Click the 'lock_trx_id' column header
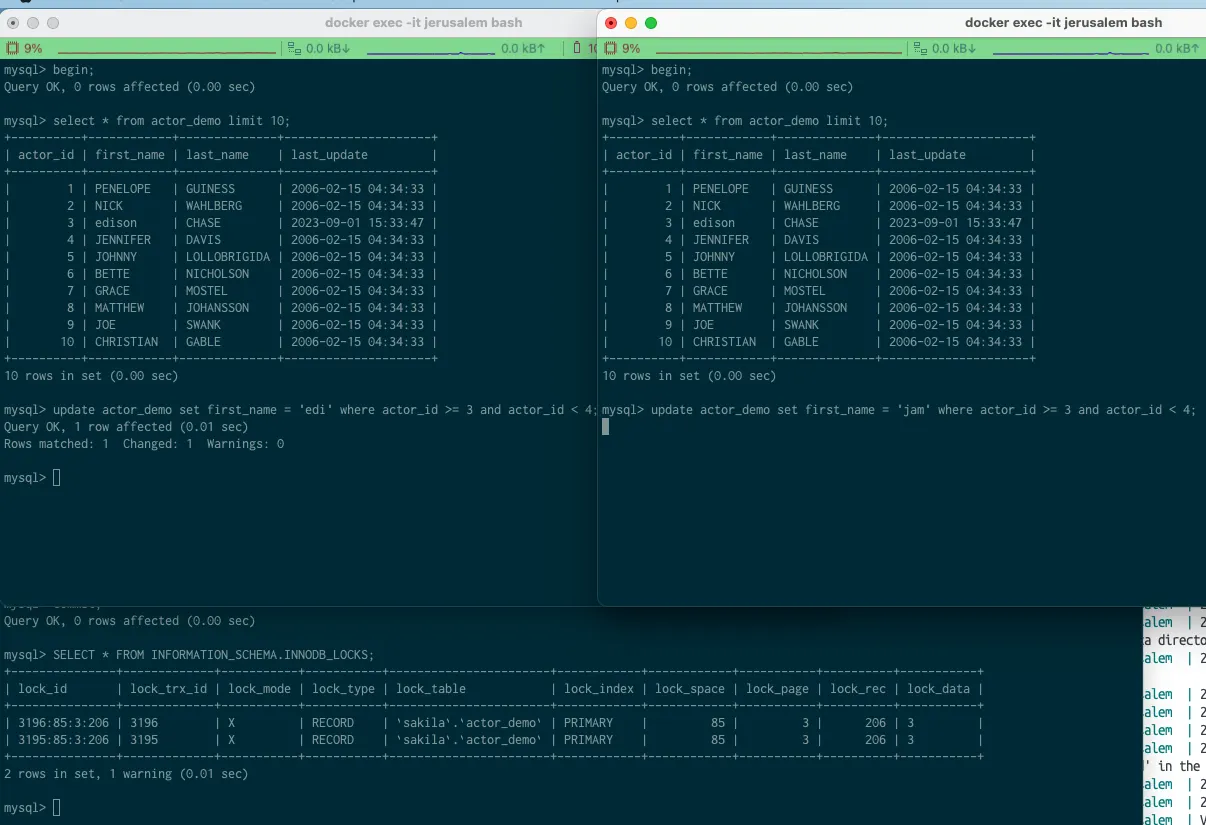1206x825 pixels. (x=169, y=689)
